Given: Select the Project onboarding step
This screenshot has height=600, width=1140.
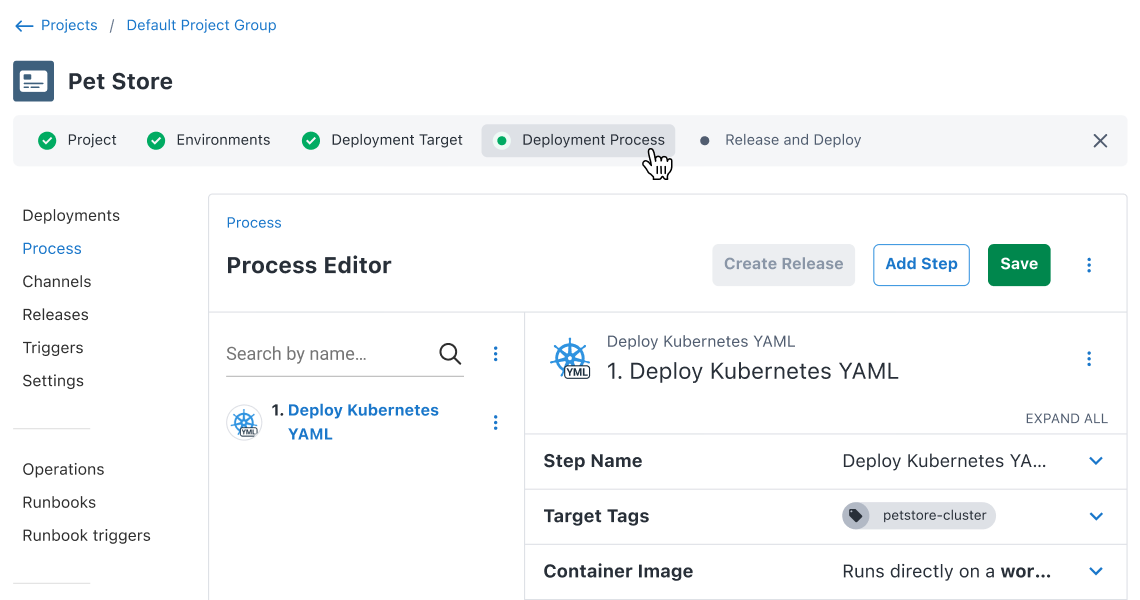Looking at the screenshot, I should tap(77, 140).
